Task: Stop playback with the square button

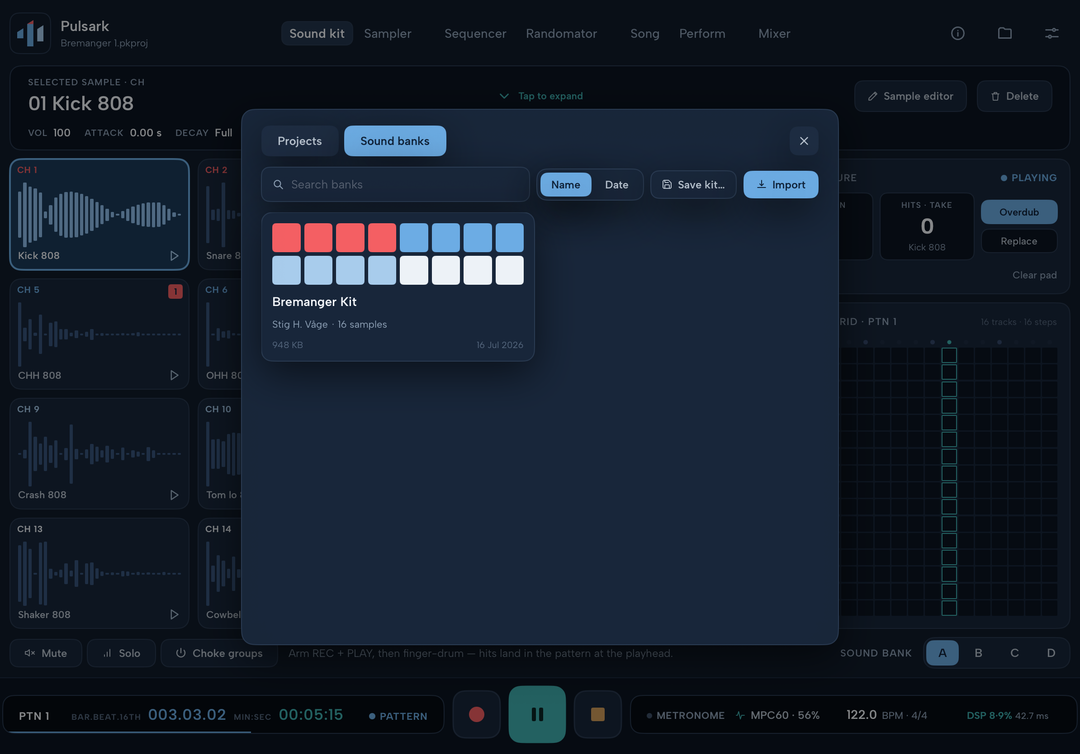Action: 598,715
